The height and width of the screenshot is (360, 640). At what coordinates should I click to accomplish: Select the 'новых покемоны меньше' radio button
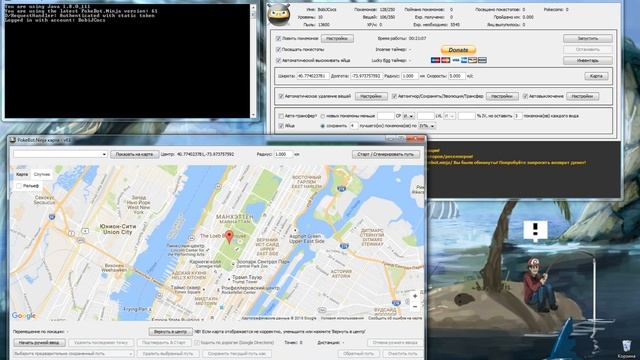click(x=322, y=116)
